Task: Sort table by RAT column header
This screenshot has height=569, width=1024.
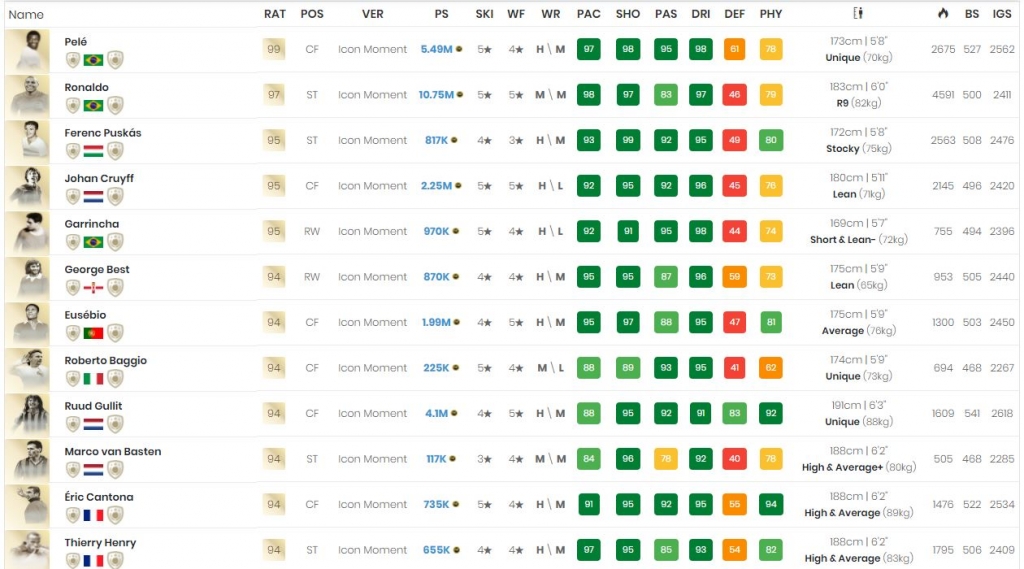Action: pyautogui.click(x=274, y=14)
